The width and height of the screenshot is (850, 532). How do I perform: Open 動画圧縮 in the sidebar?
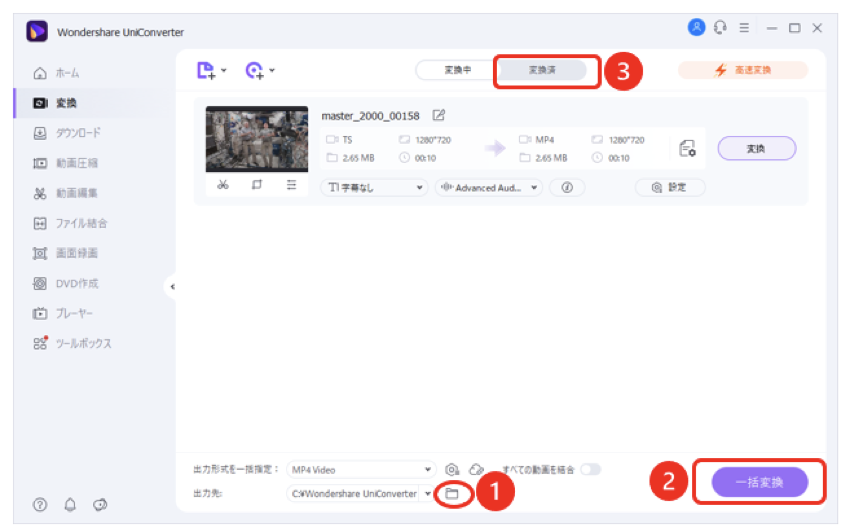66,163
